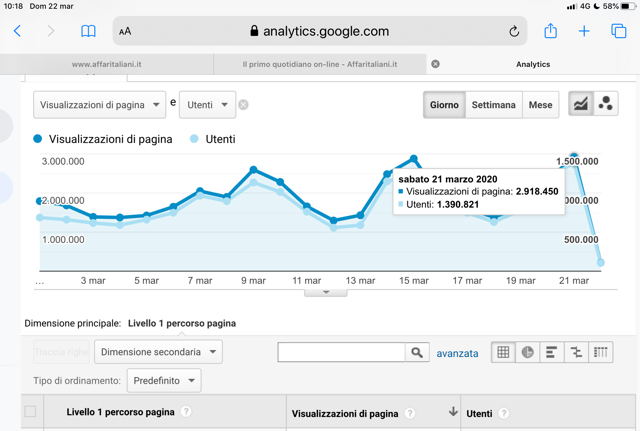This screenshot has height=431, width=640.
Task: Tick the select-all checkbox in table header
Action: point(30,411)
